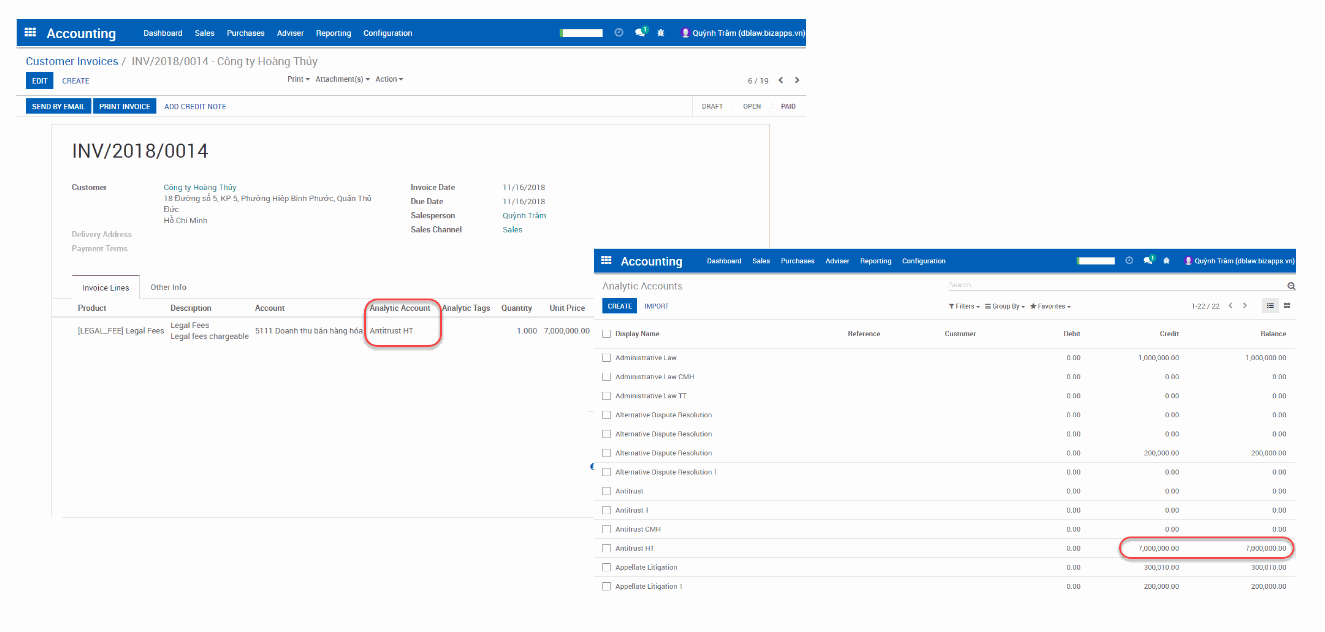Screen dimensions: 1325x632
Task: Open the Reporting menu
Action: 333,33
